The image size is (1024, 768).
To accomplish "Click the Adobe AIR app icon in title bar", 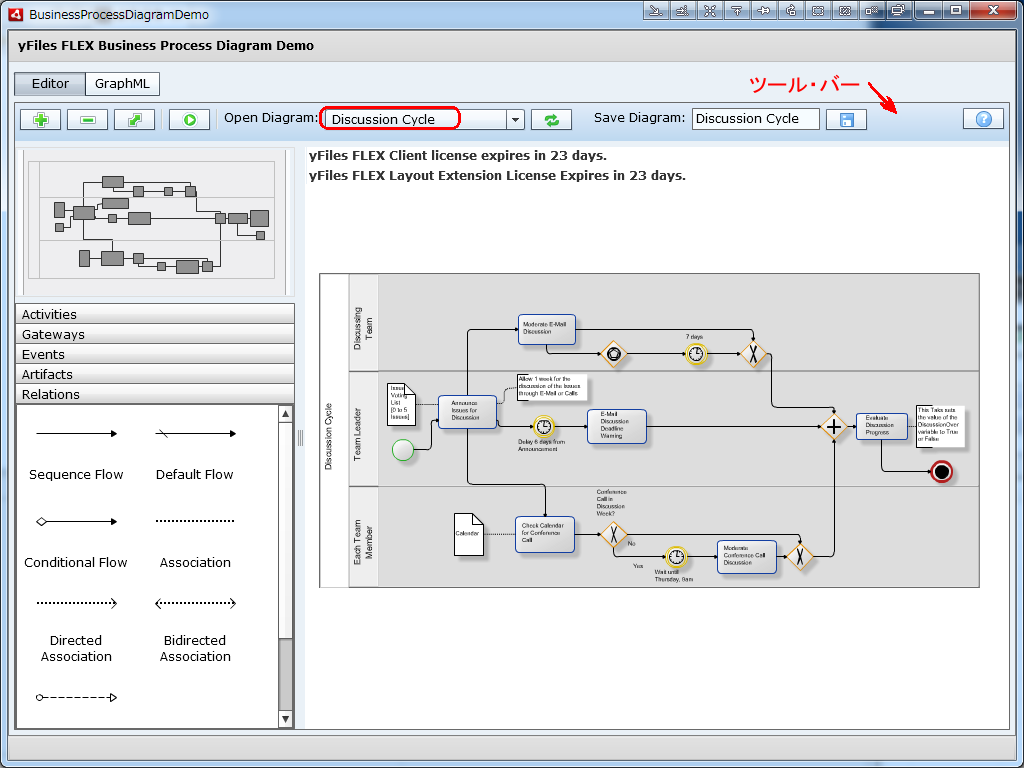I will click(17, 14).
